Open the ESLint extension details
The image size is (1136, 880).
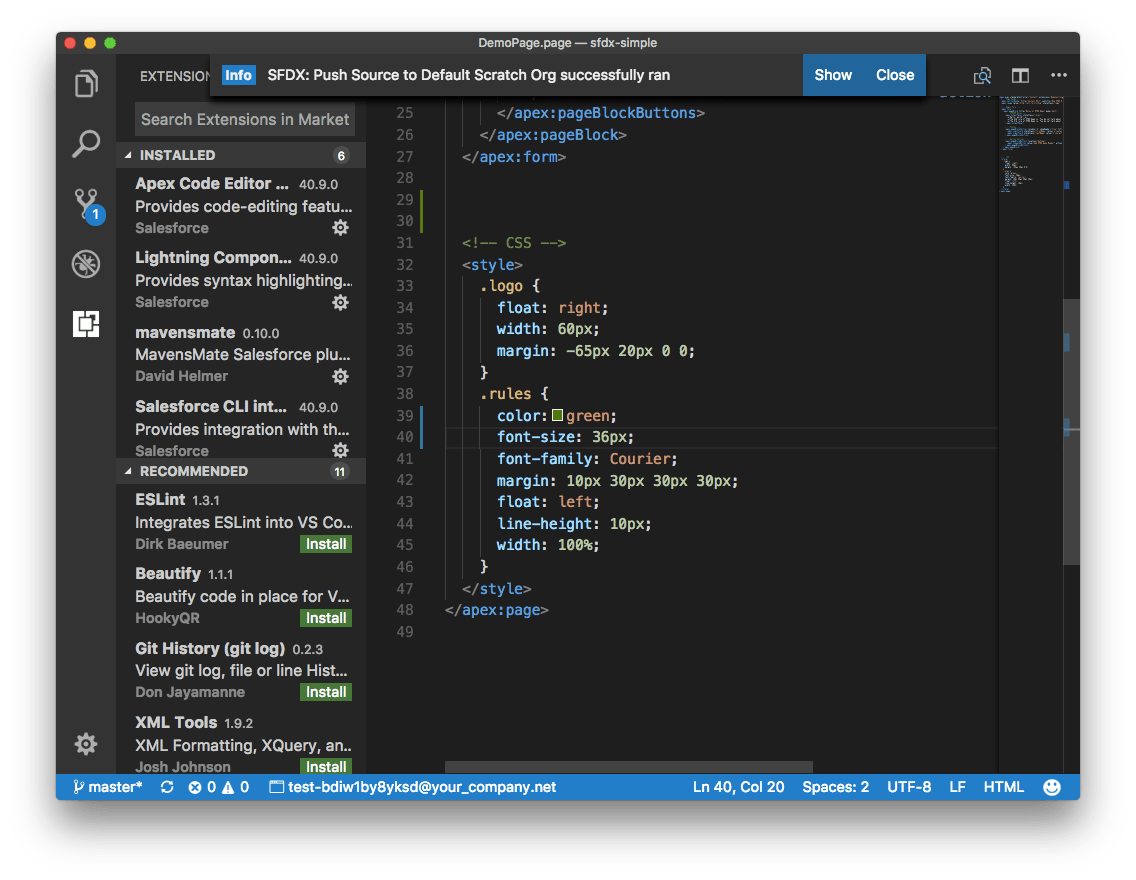pos(242,521)
